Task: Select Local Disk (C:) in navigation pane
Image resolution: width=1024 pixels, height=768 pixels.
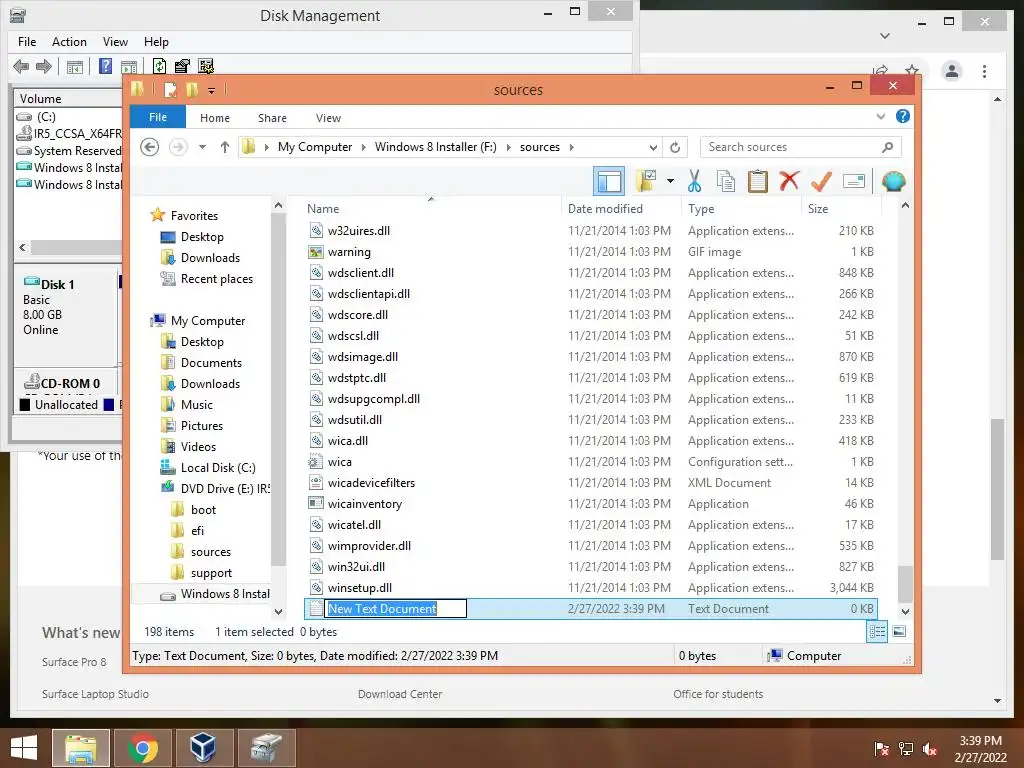Action: (217, 468)
